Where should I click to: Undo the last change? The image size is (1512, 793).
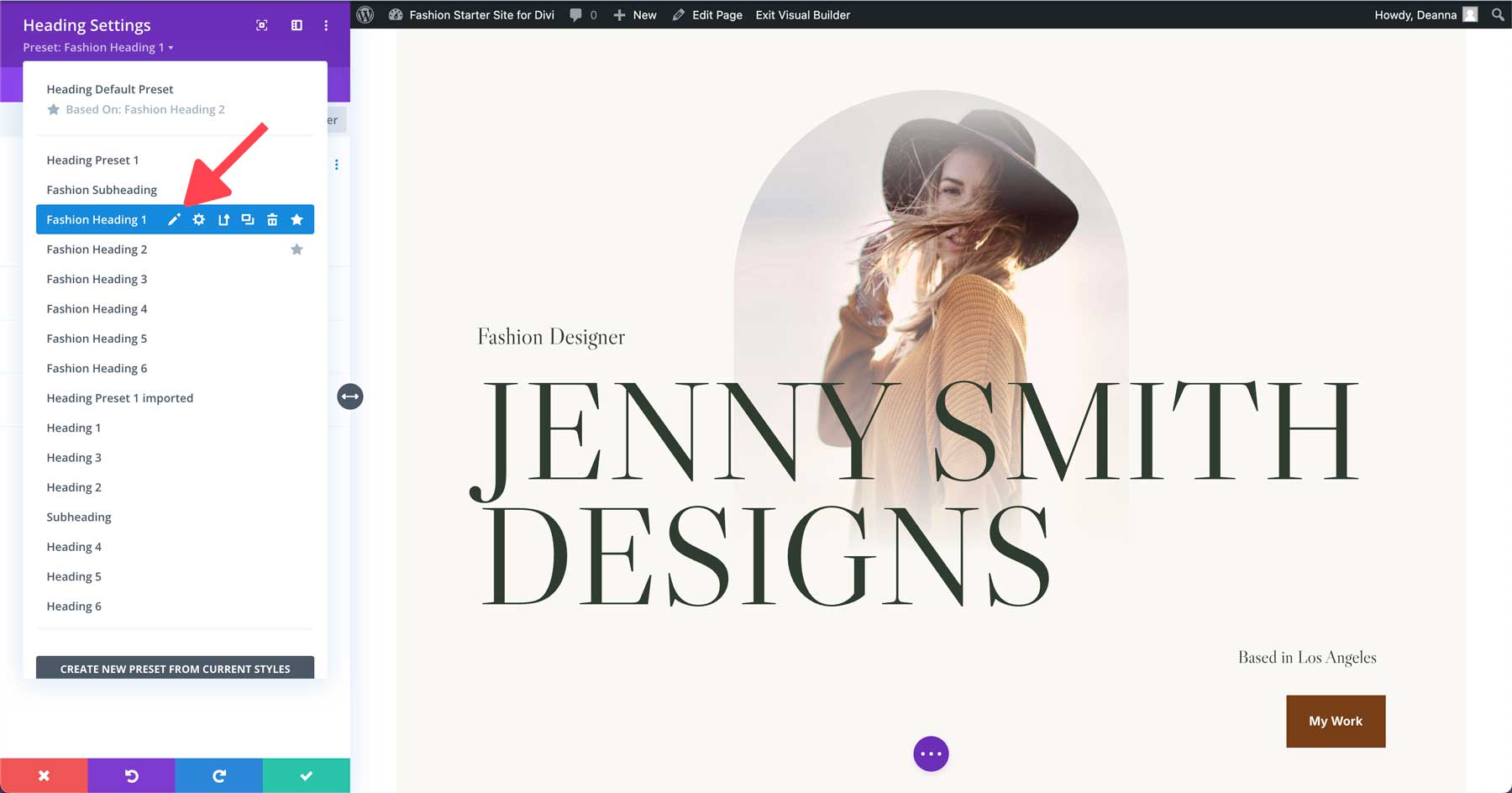click(132, 775)
